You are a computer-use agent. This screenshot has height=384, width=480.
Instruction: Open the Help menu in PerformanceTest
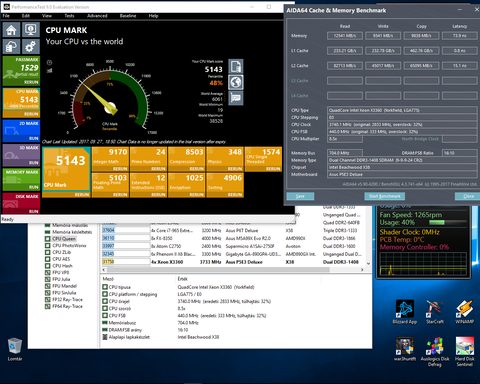(x=153, y=16)
